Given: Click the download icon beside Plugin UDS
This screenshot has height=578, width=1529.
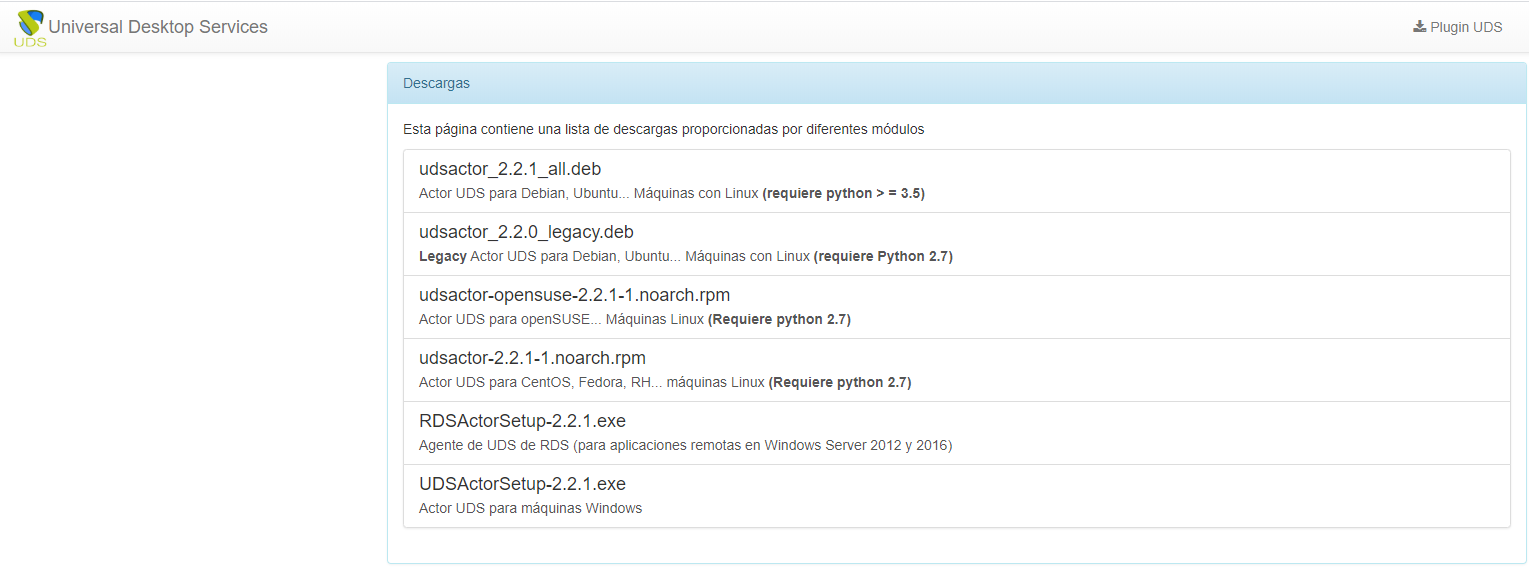Looking at the screenshot, I should pyautogui.click(x=1419, y=27).
